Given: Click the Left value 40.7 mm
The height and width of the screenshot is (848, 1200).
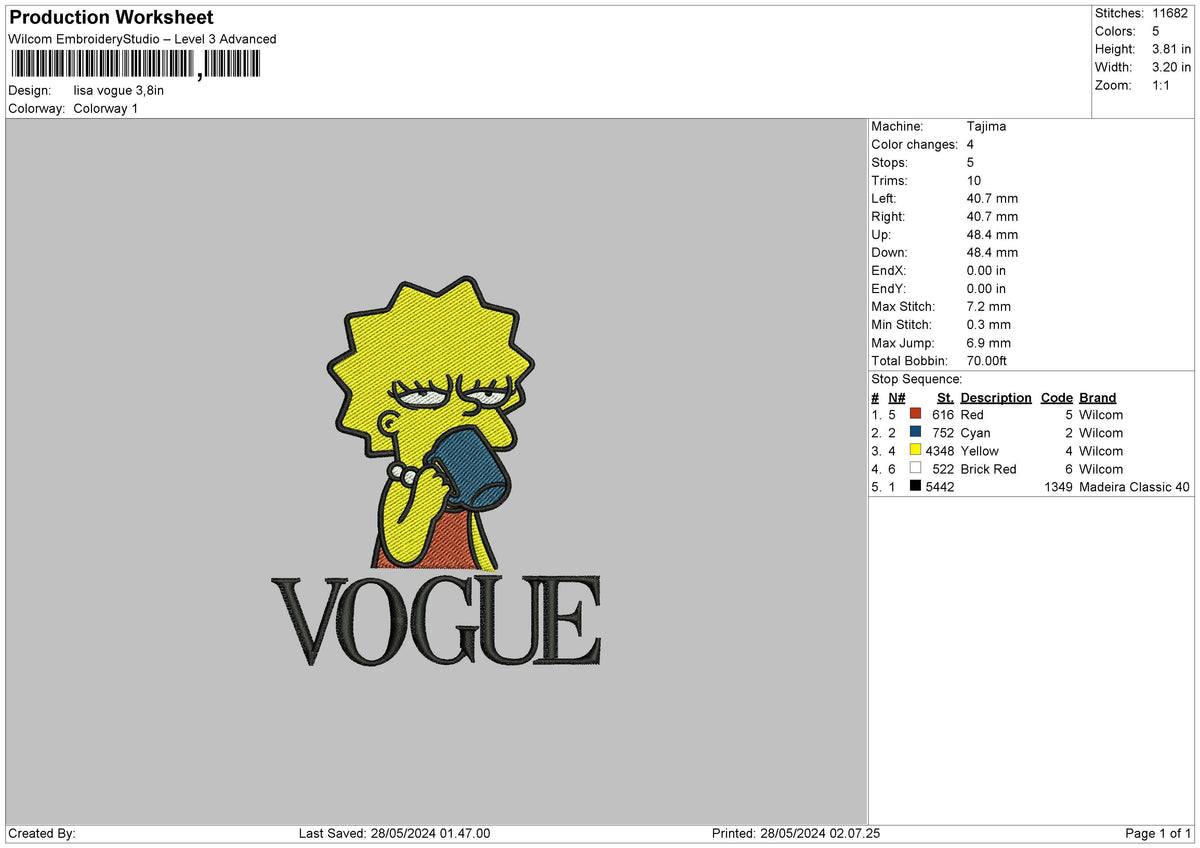Looking at the screenshot, I should coord(993,199).
